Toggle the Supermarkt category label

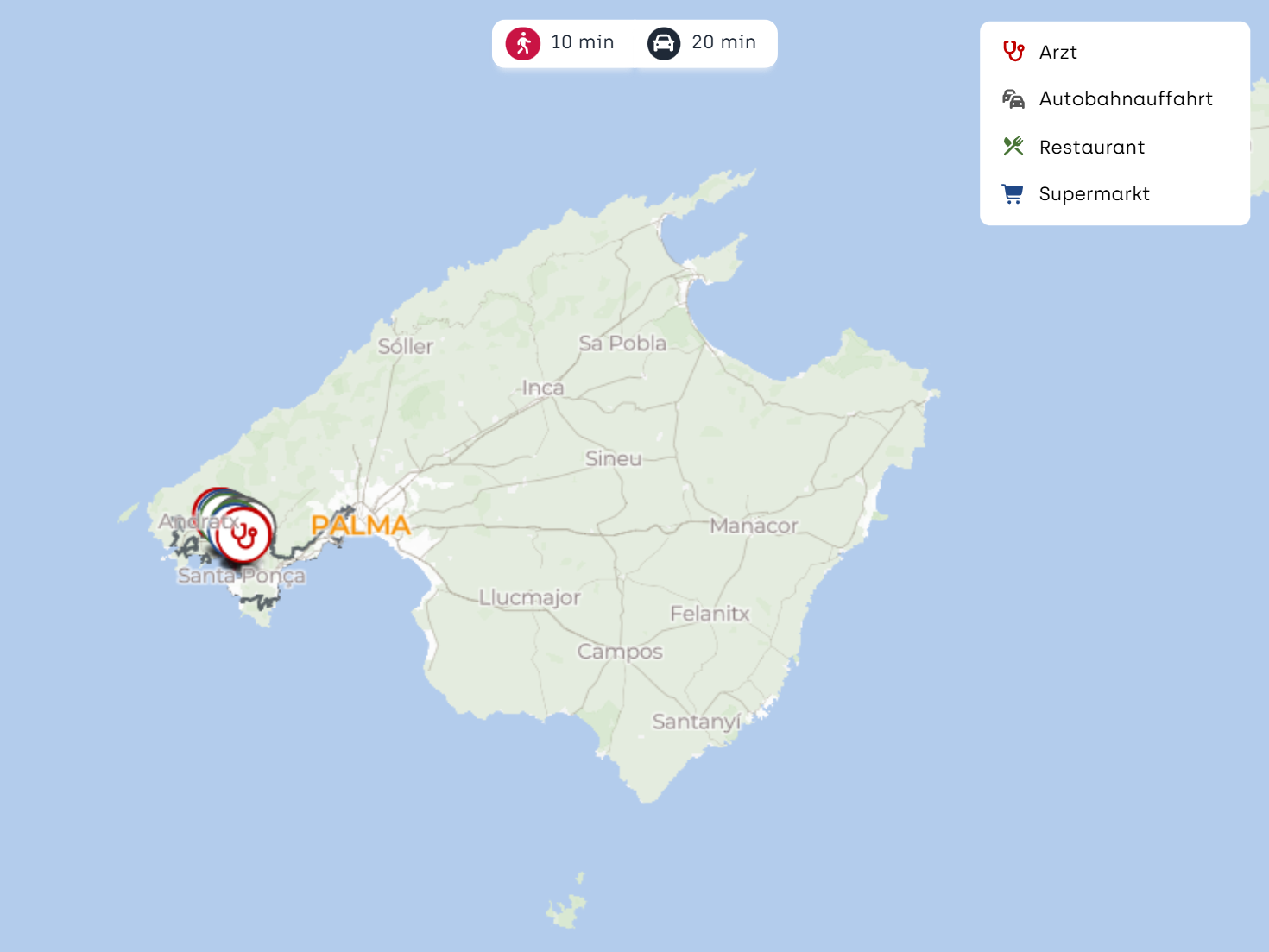[x=1095, y=194]
